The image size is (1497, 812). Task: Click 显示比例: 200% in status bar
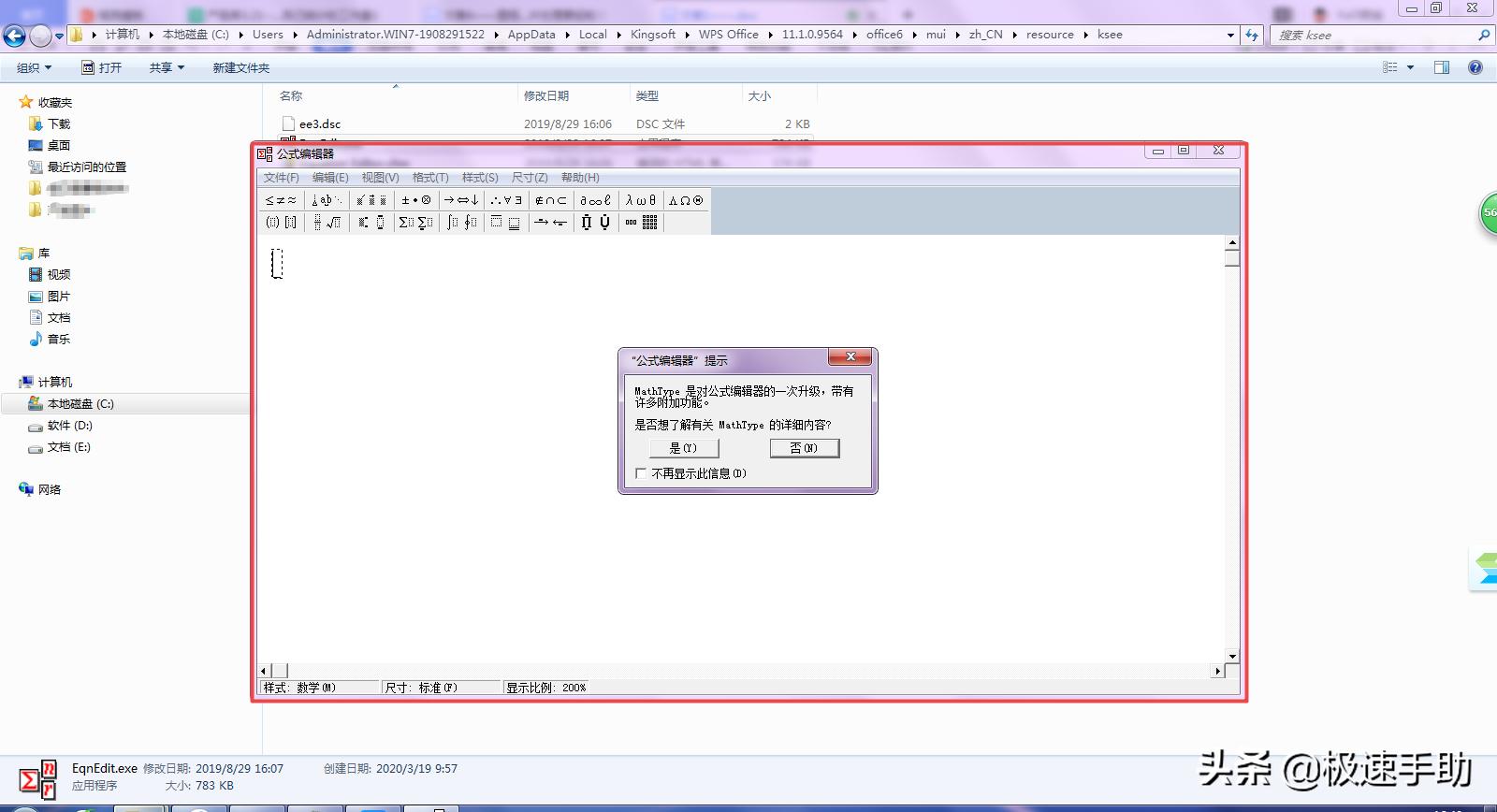coord(546,688)
